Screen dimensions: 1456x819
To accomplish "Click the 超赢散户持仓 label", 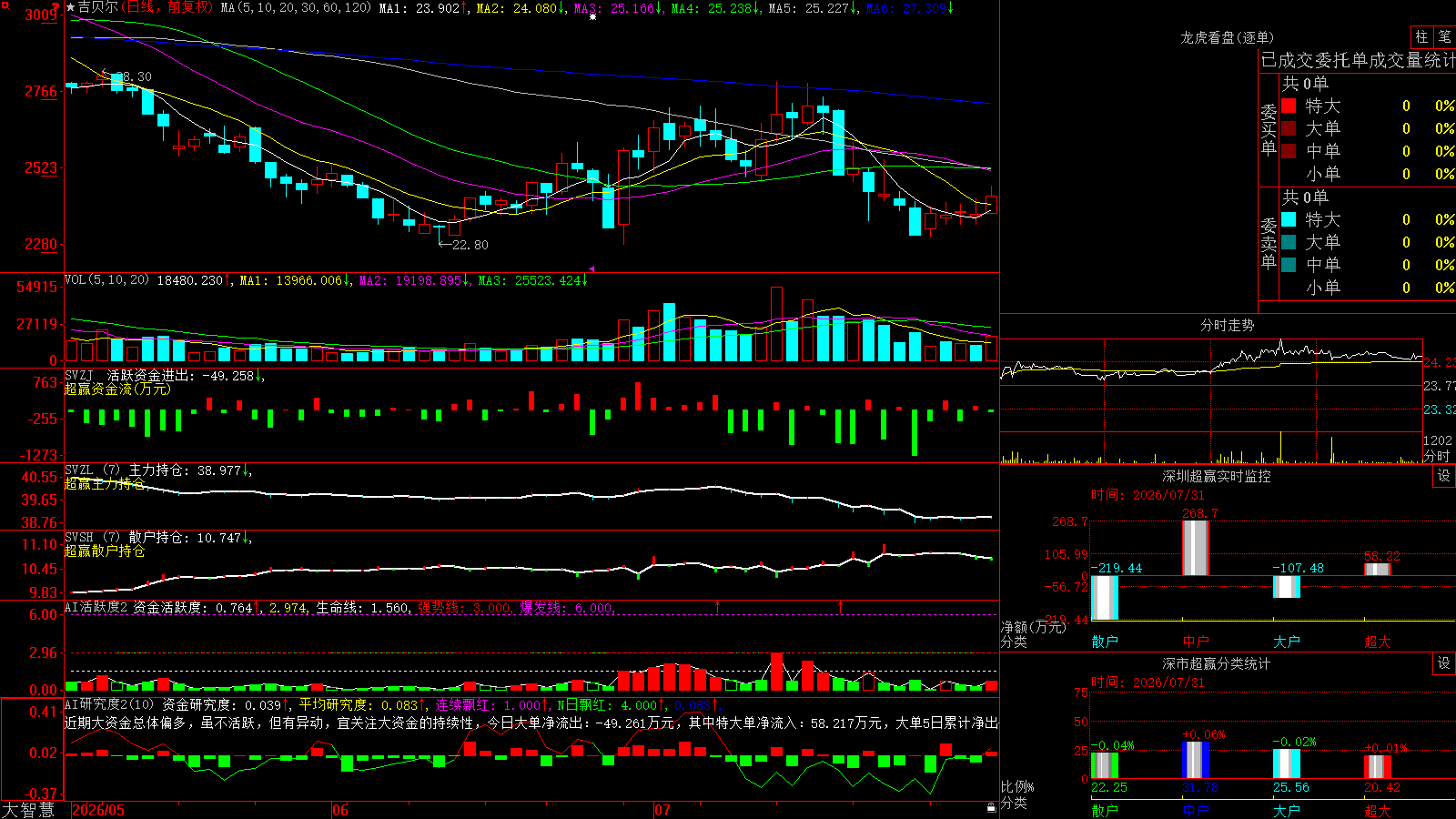I will click(105, 551).
